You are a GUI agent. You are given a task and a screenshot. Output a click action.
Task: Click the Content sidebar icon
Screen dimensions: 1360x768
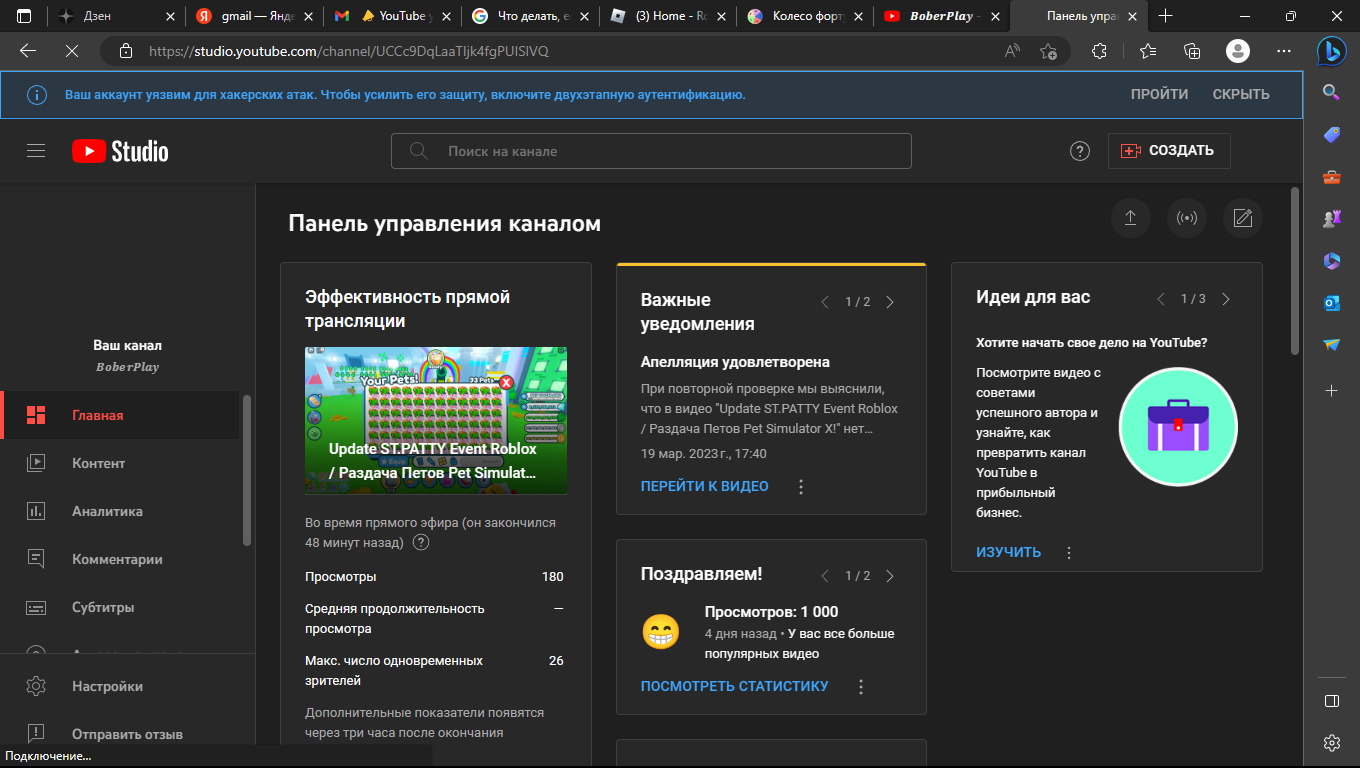click(x=36, y=463)
